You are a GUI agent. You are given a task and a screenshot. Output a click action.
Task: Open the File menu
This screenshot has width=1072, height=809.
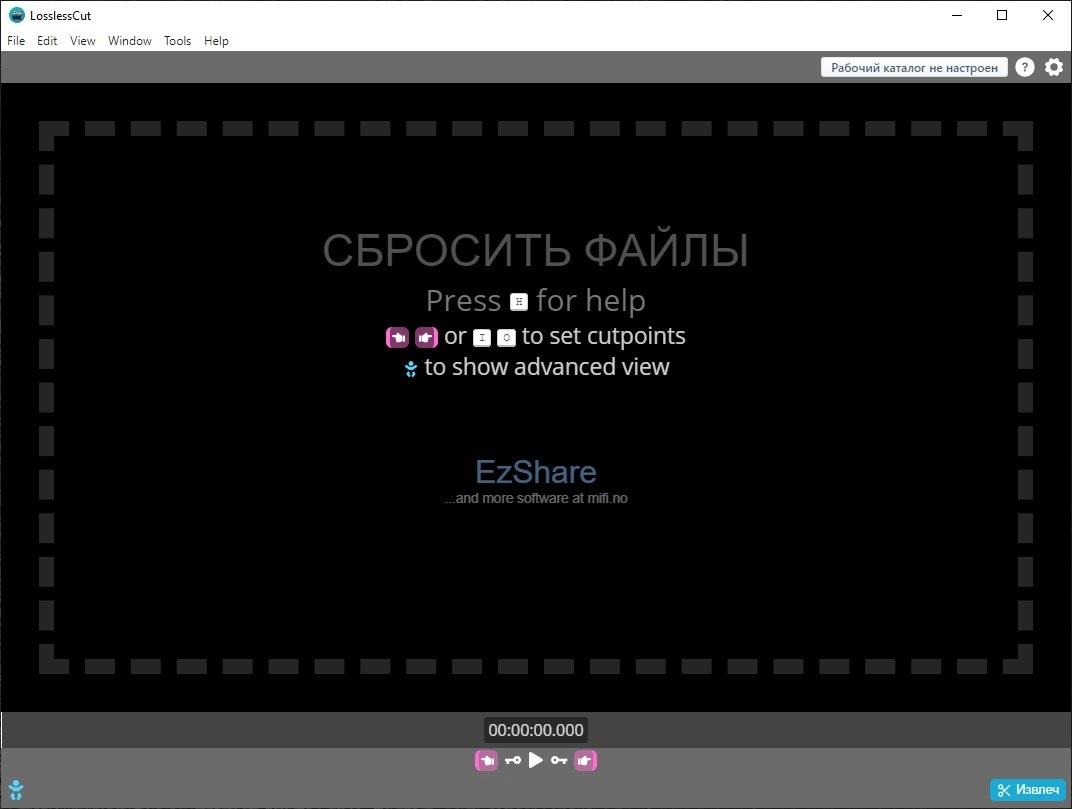tap(16, 41)
